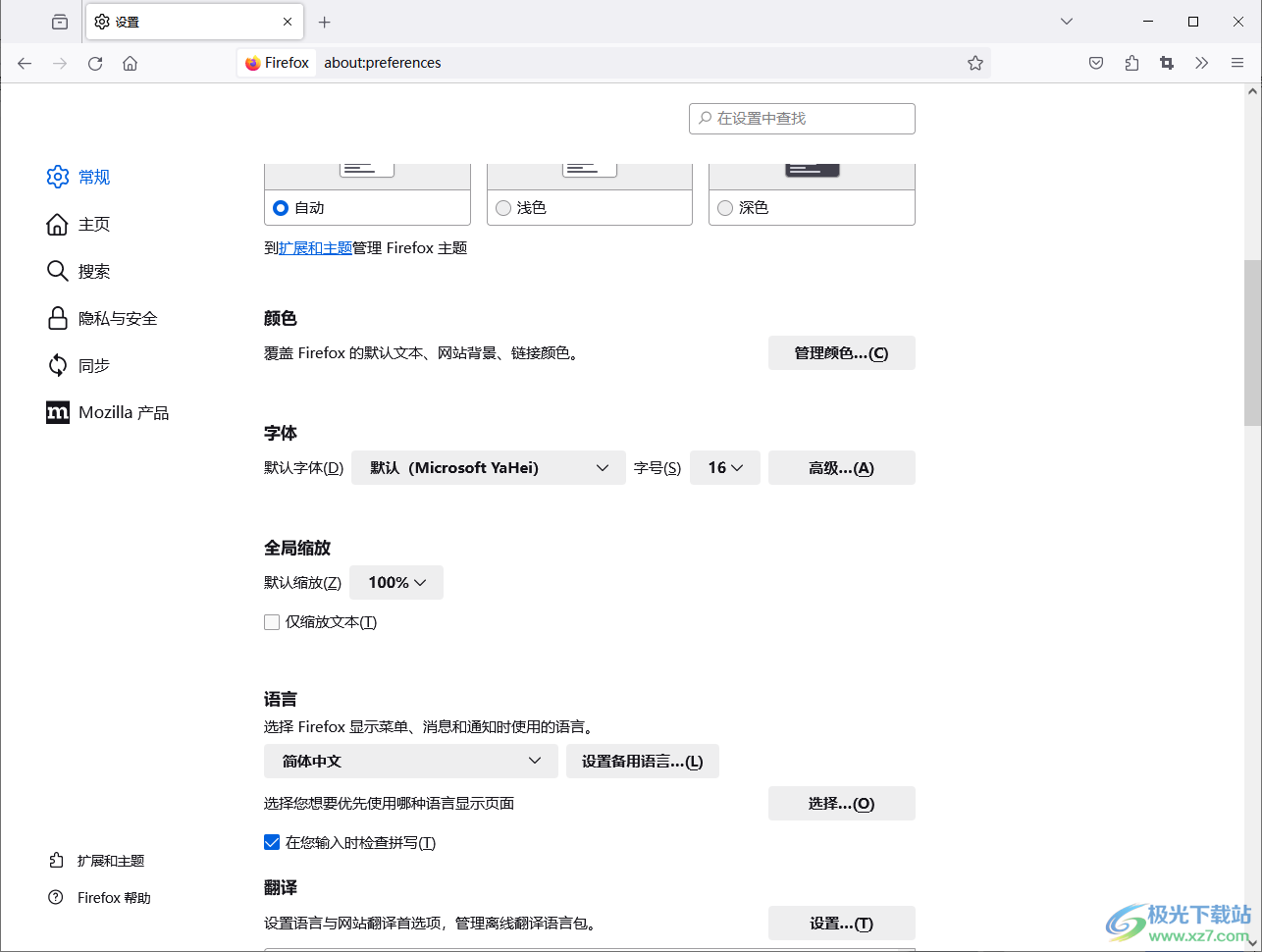Click the house icon beside 主页

pyautogui.click(x=58, y=224)
